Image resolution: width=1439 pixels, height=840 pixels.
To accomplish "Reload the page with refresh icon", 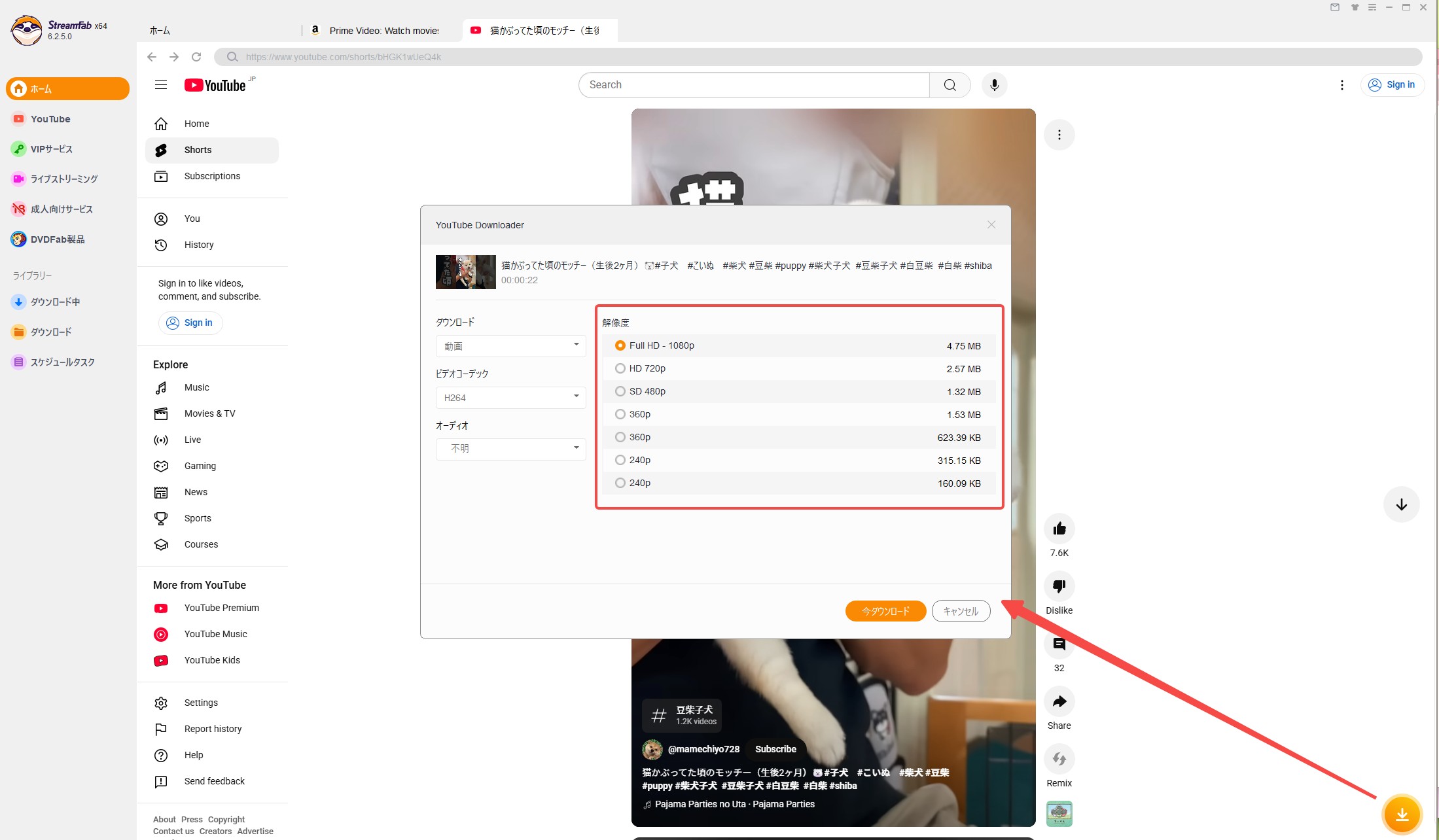I will (x=196, y=57).
